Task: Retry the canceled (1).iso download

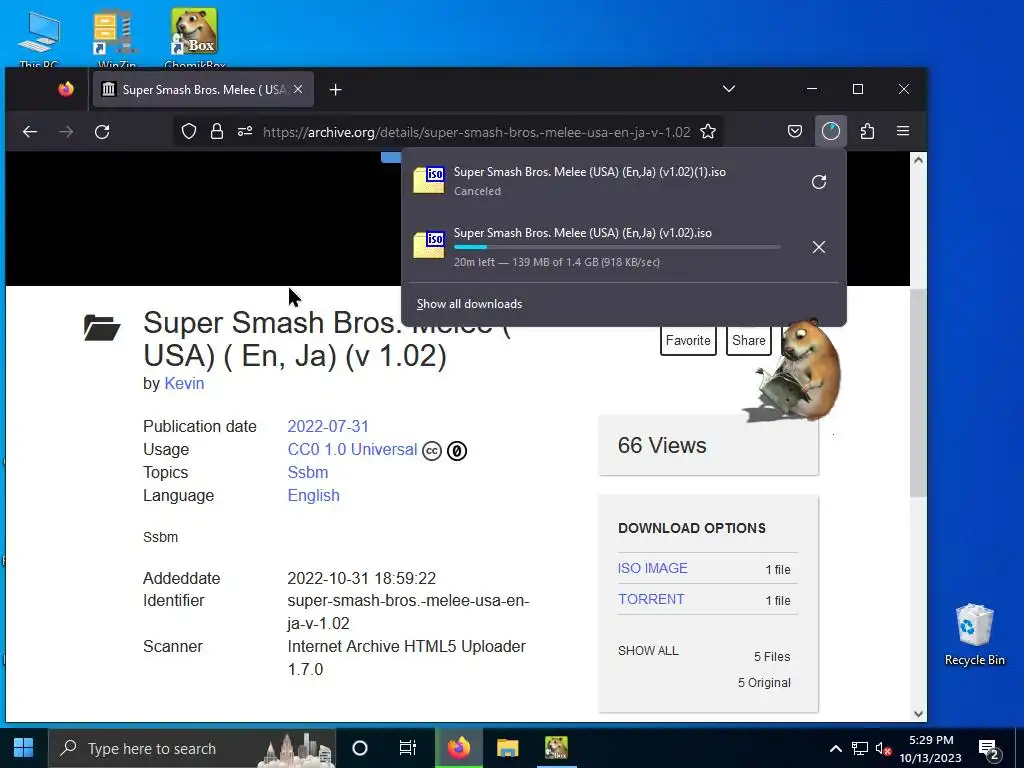Action: pyautogui.click(x=819, y=182)
